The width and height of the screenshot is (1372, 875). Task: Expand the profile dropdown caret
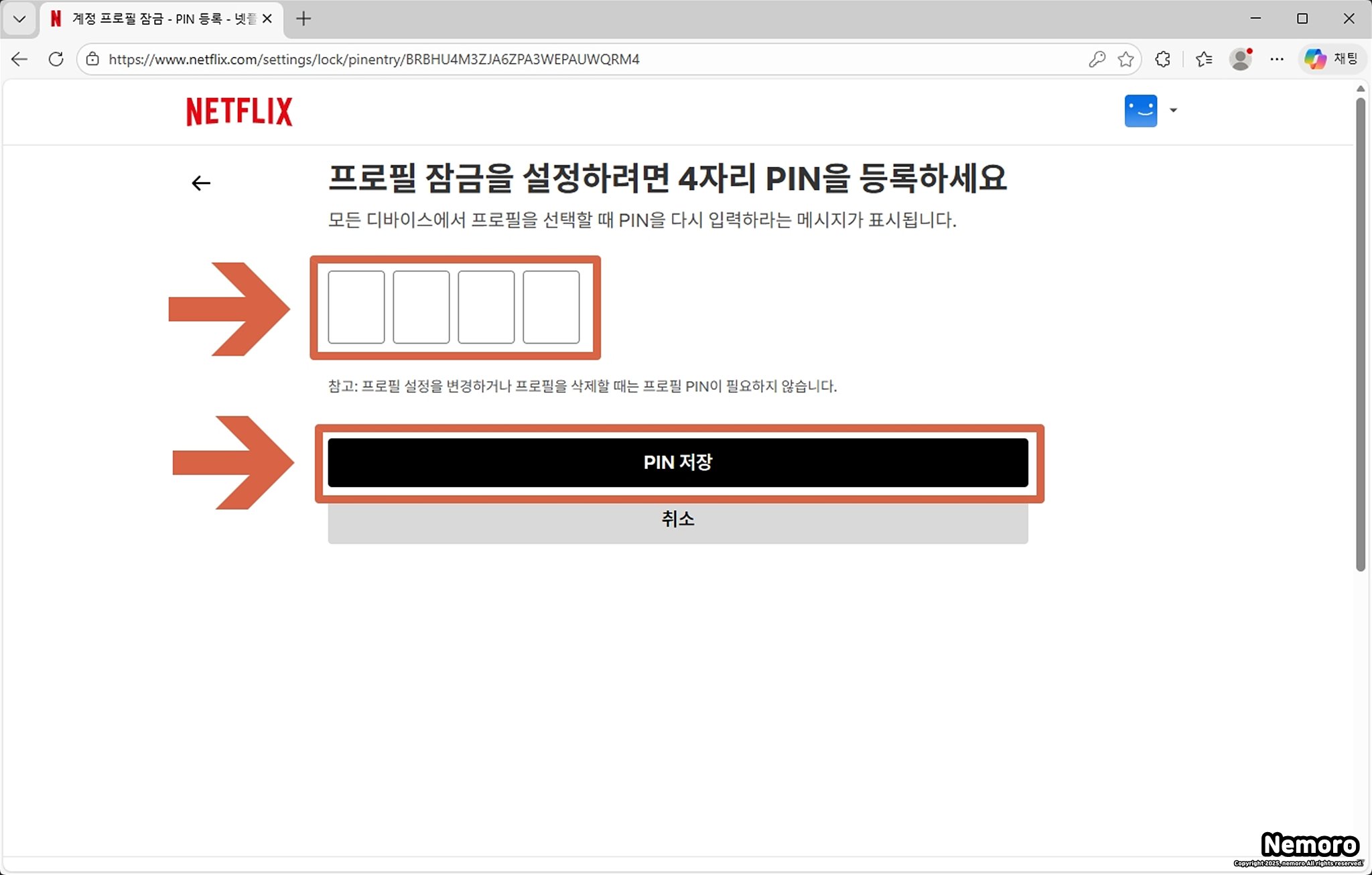pos(1173,111)
